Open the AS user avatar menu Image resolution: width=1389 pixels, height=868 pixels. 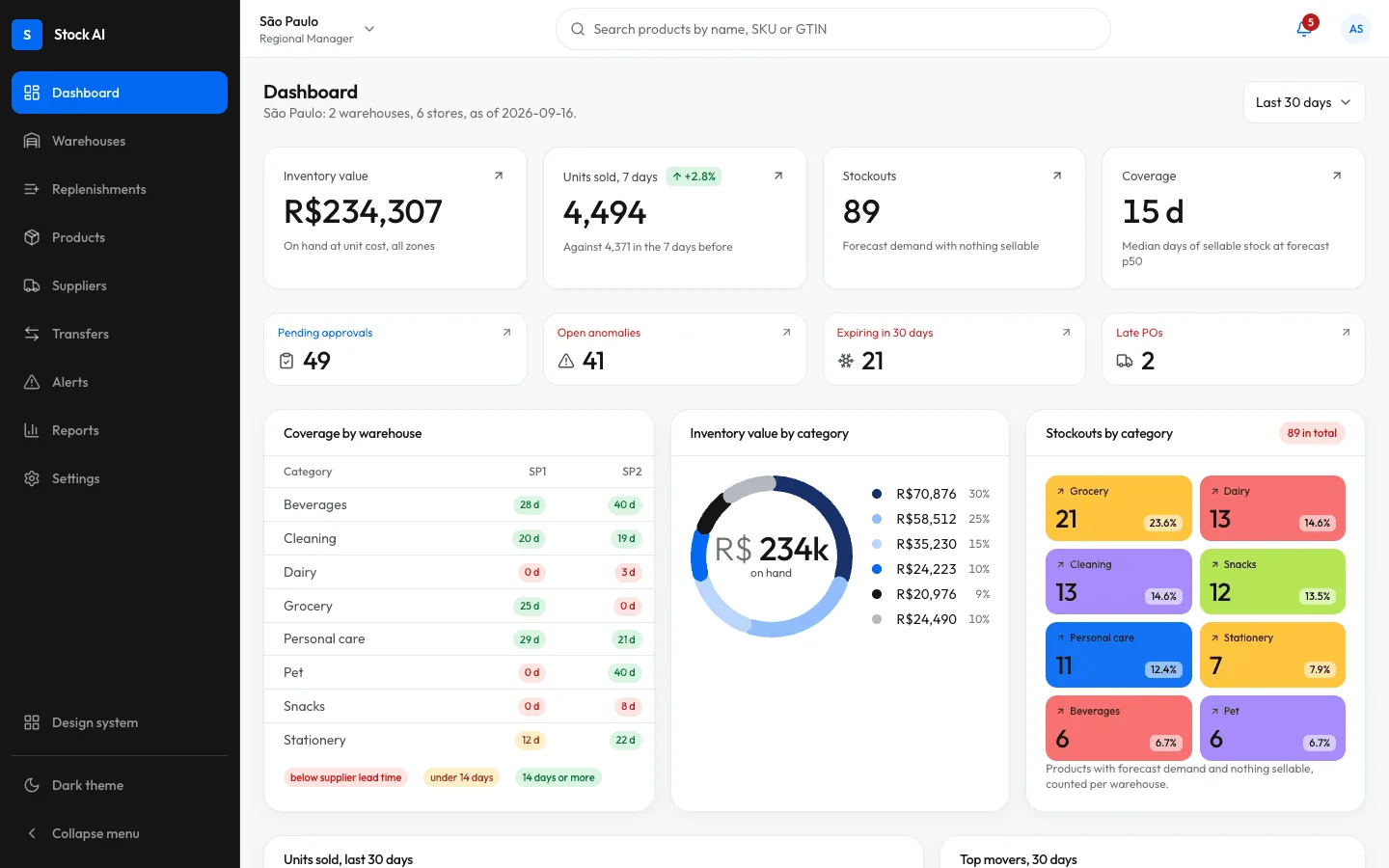coord(1356,29)
